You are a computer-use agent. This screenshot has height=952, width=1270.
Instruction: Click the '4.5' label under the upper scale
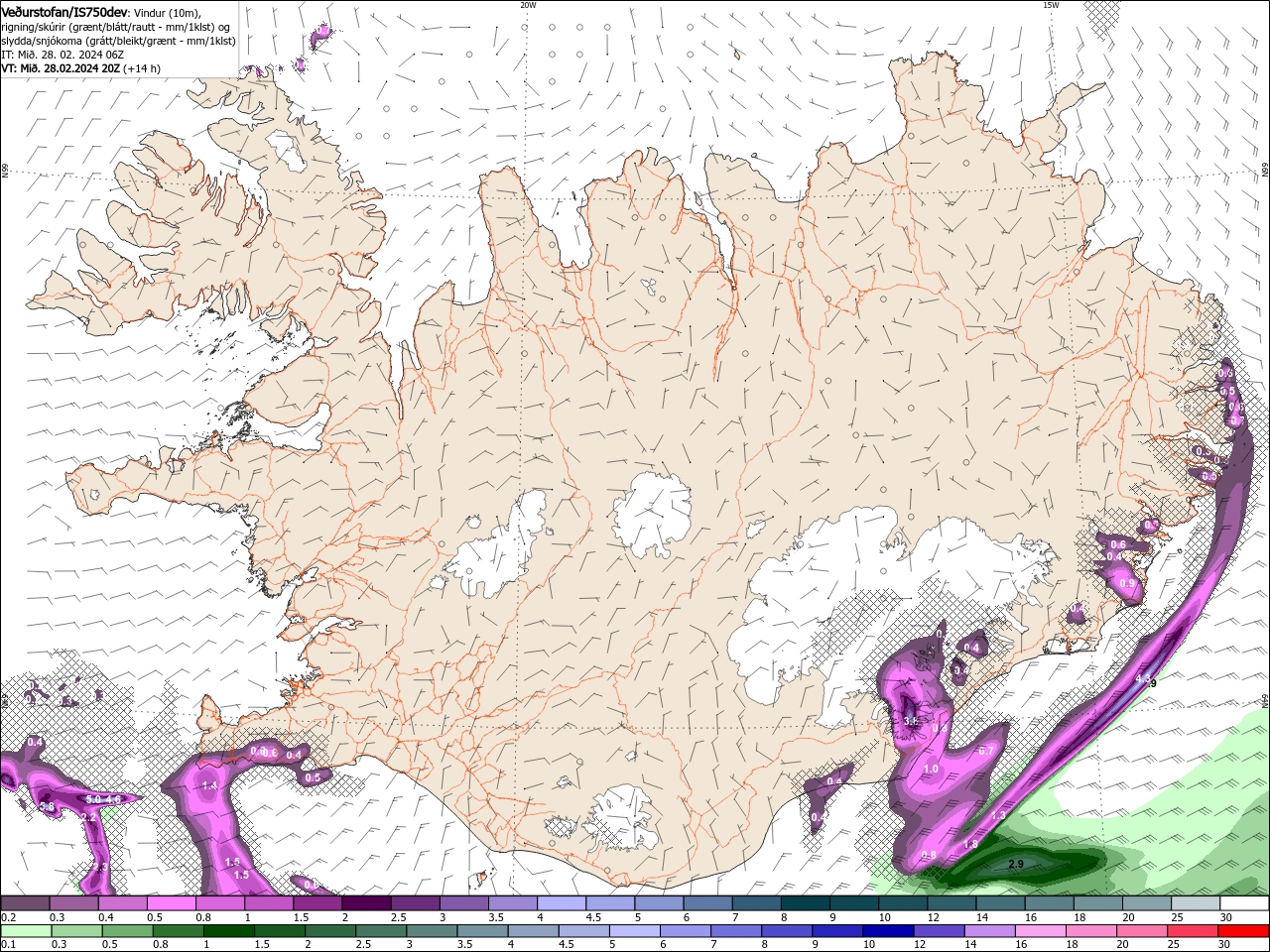593,917
